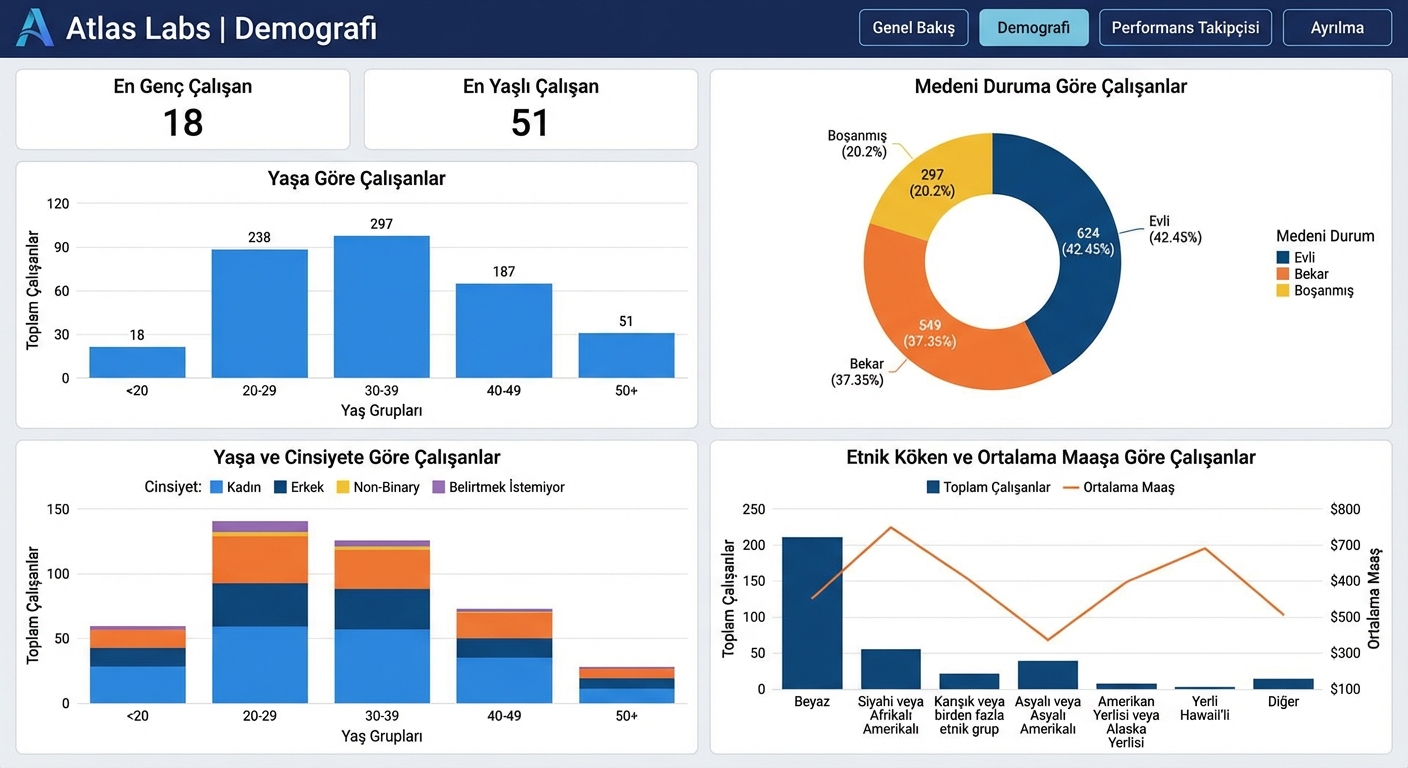Go to the Ayrılma tab
1408x768 pixels.
click(x=1337, y=28)
